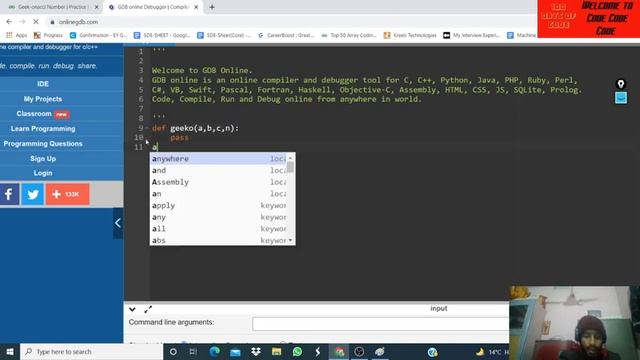The image size is (640, 360).
Task: Click the blue chat icon at right
Action: pos(621,98)
